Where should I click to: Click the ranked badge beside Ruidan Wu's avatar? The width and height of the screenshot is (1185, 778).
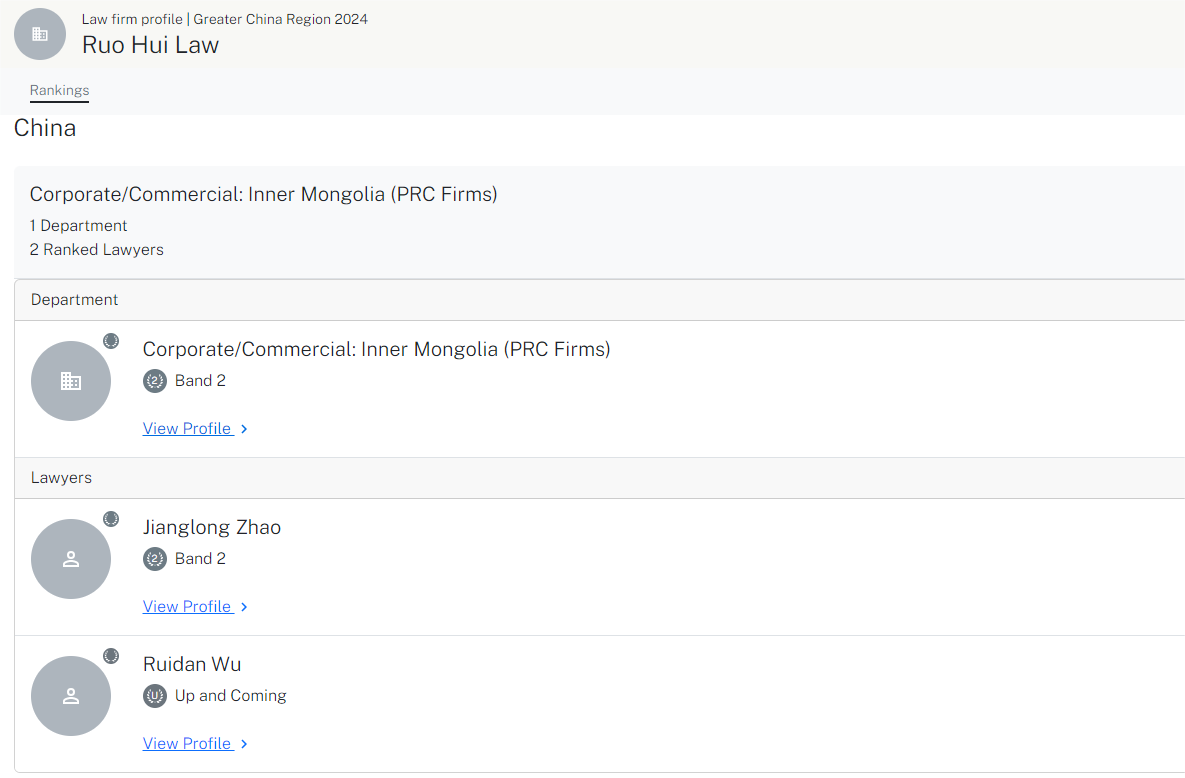click(111, 656)
